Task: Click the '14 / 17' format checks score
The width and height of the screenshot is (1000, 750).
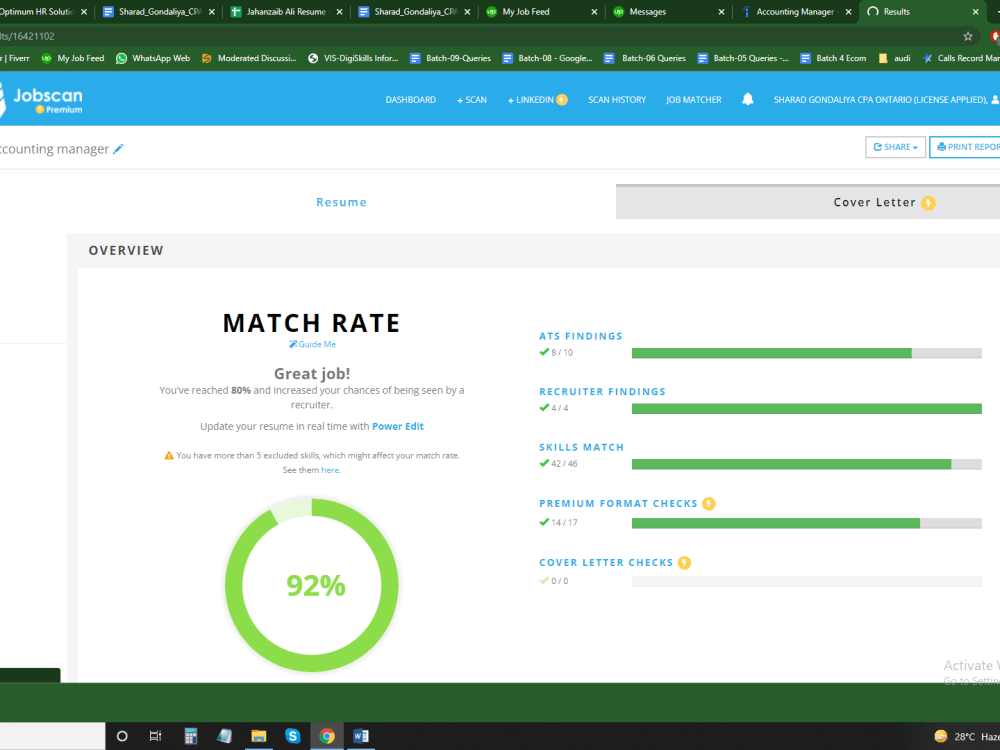Action: [564, 522]
